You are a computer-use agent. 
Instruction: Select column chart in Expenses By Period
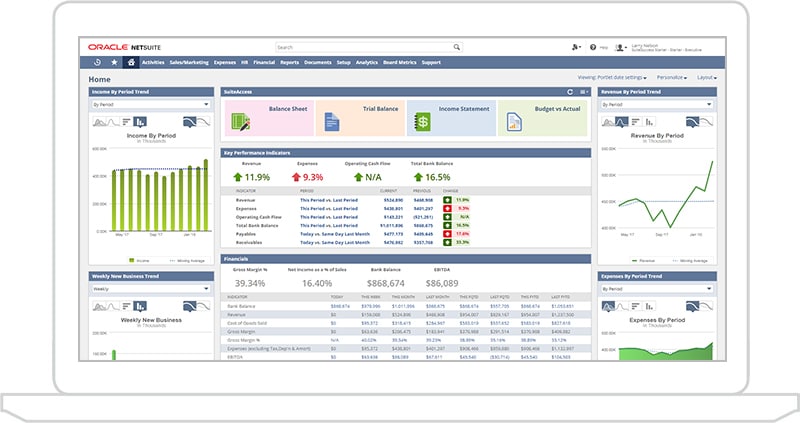coord(649,306)
